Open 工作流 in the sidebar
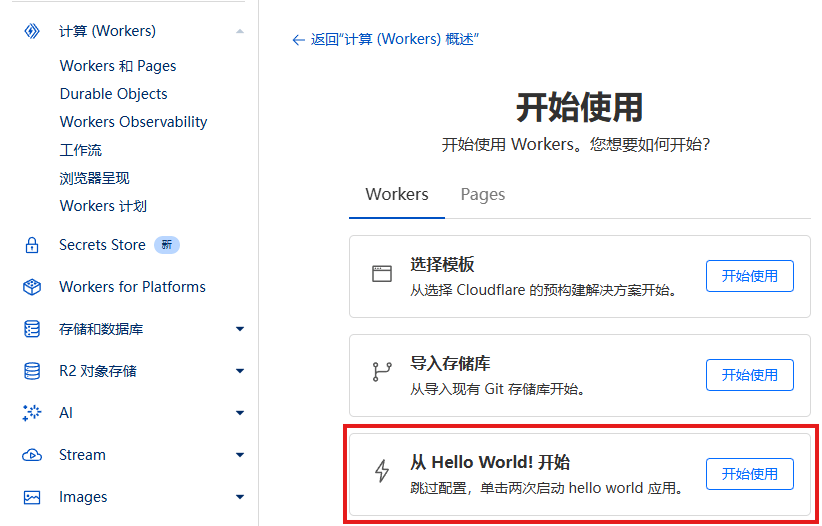 81,150
